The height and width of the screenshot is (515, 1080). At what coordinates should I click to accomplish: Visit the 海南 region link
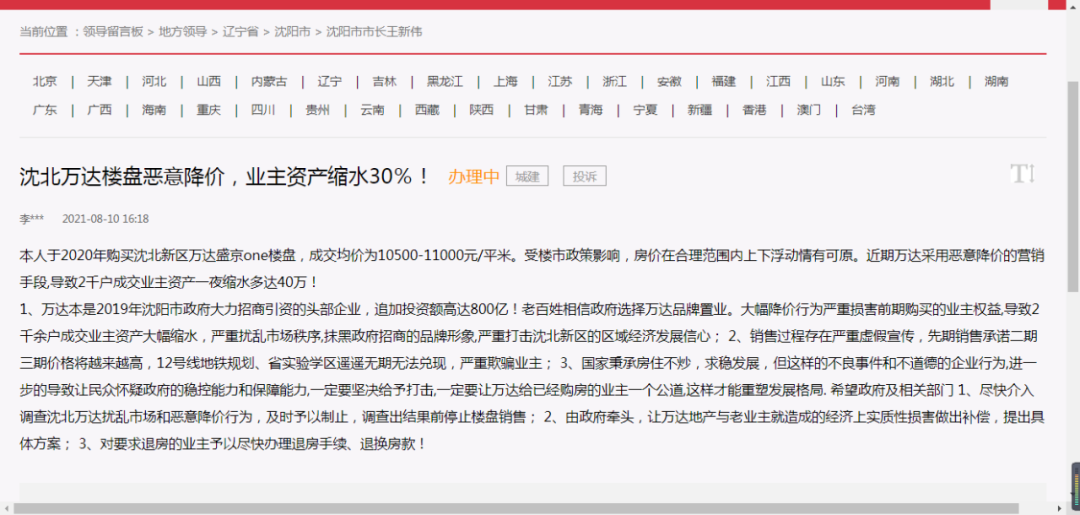coord(154,109)
